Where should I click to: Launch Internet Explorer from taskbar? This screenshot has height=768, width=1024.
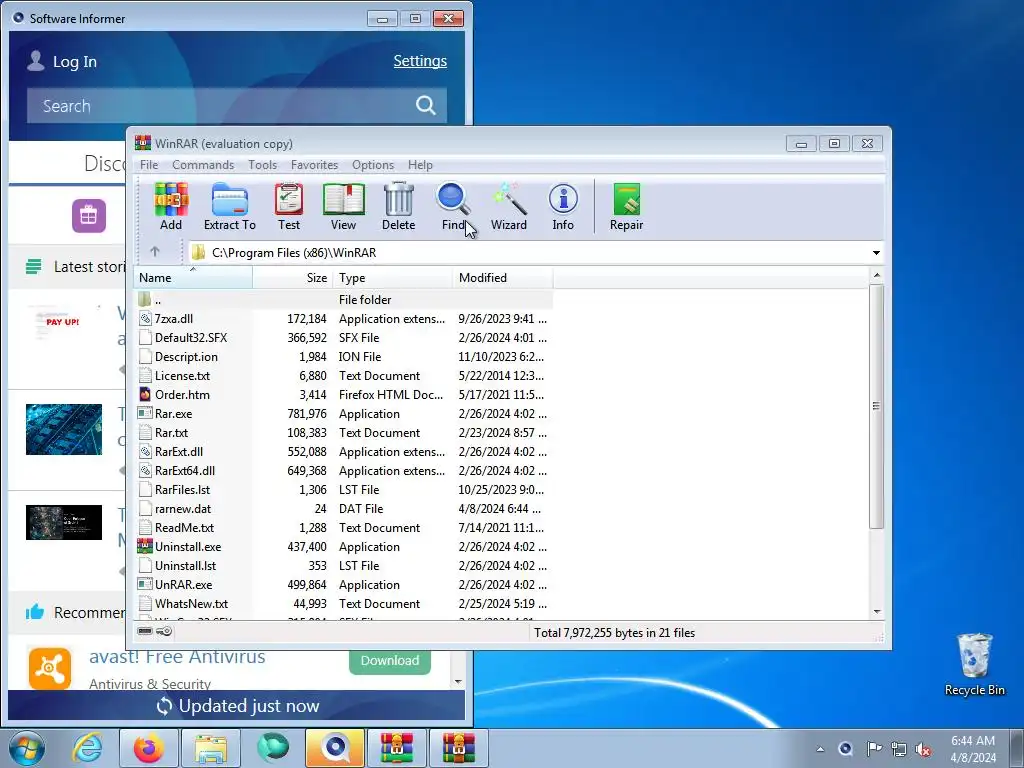coord(87,748)
